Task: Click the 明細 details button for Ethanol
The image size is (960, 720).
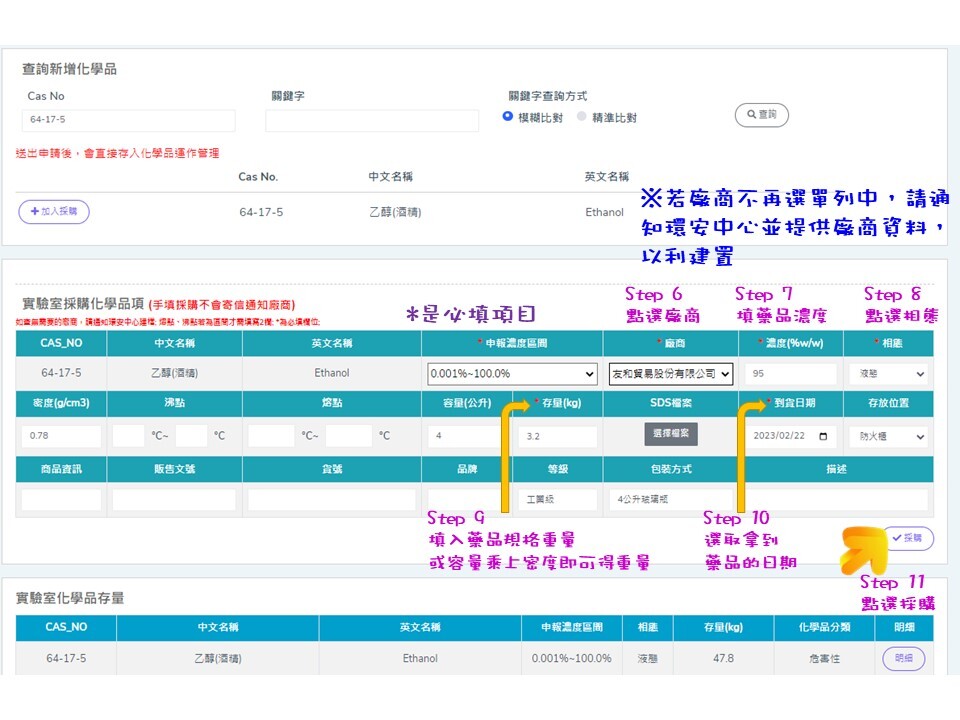Action: pos(903,659)
